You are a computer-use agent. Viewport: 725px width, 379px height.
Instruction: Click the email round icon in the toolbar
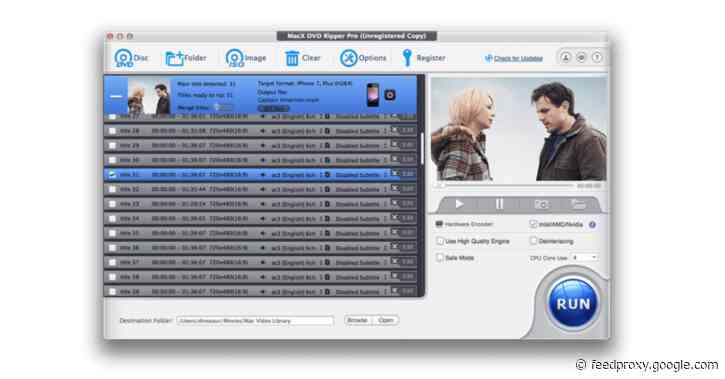(x=581, y=57)
